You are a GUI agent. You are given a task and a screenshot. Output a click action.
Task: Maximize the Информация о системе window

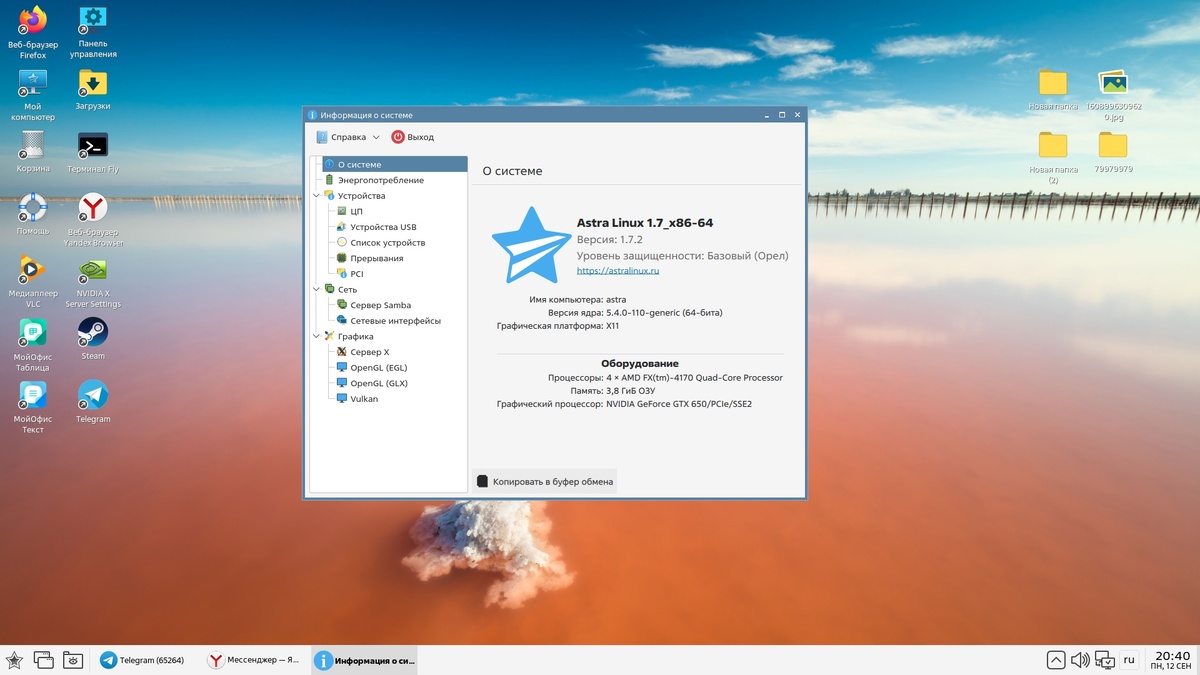(782, 115)
